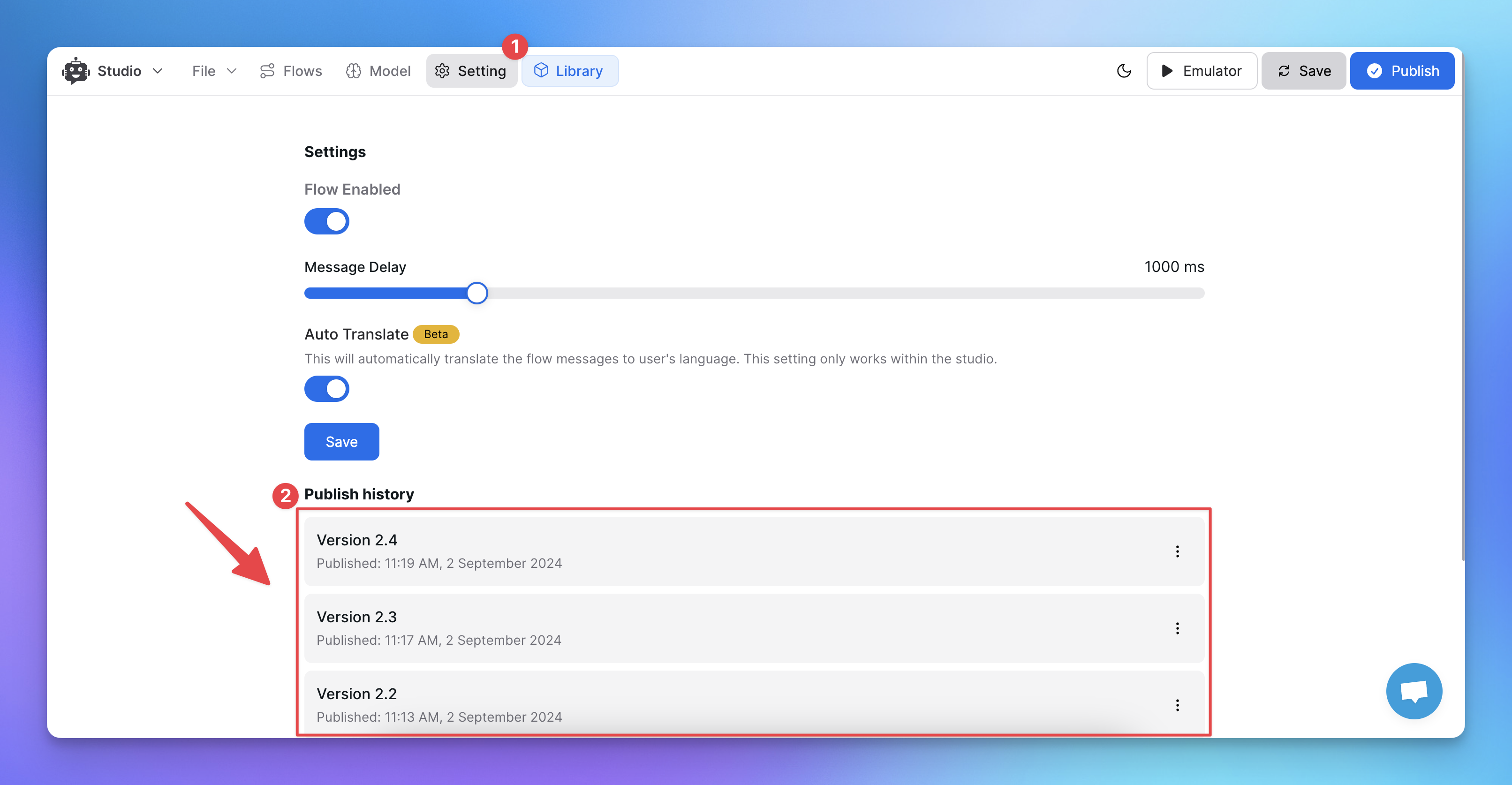Switch to the Model tab
The height and width of the screenshot is (785, 1512).
click(378, 71)
